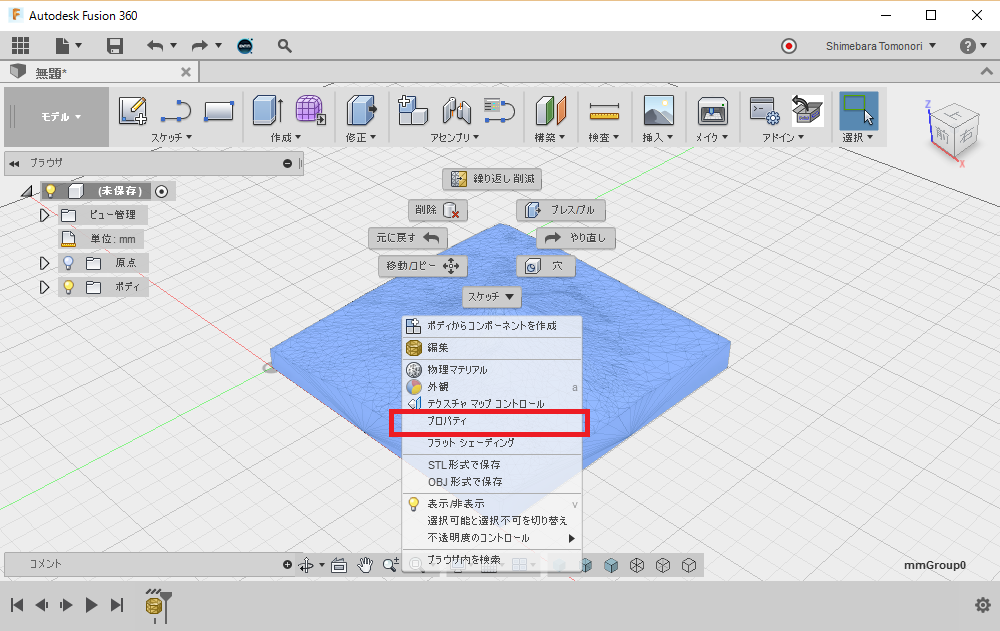
Task: Save the design with floppy icon
Action: (115, 45)
